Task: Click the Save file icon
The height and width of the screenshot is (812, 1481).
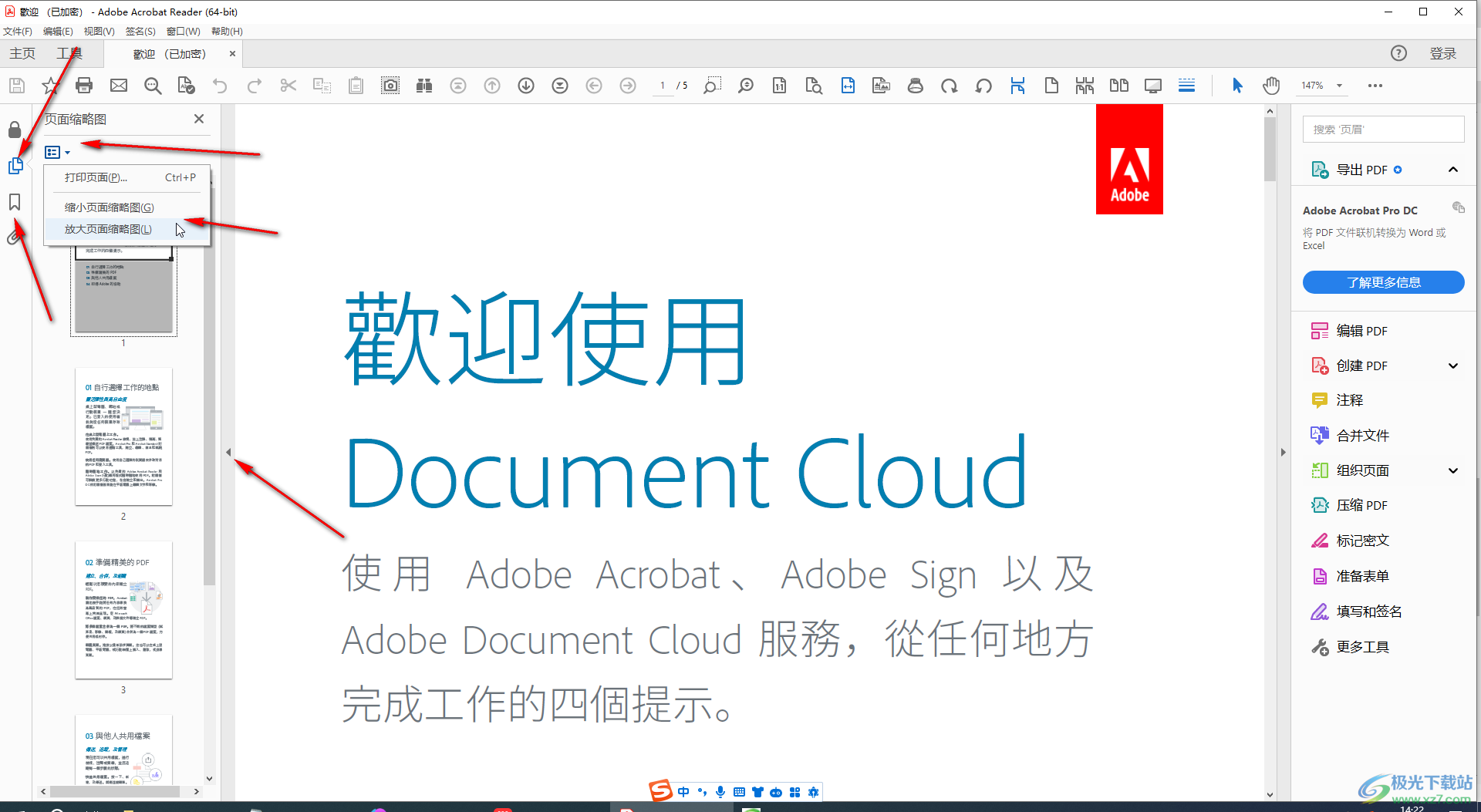Action: coord(17,86)
